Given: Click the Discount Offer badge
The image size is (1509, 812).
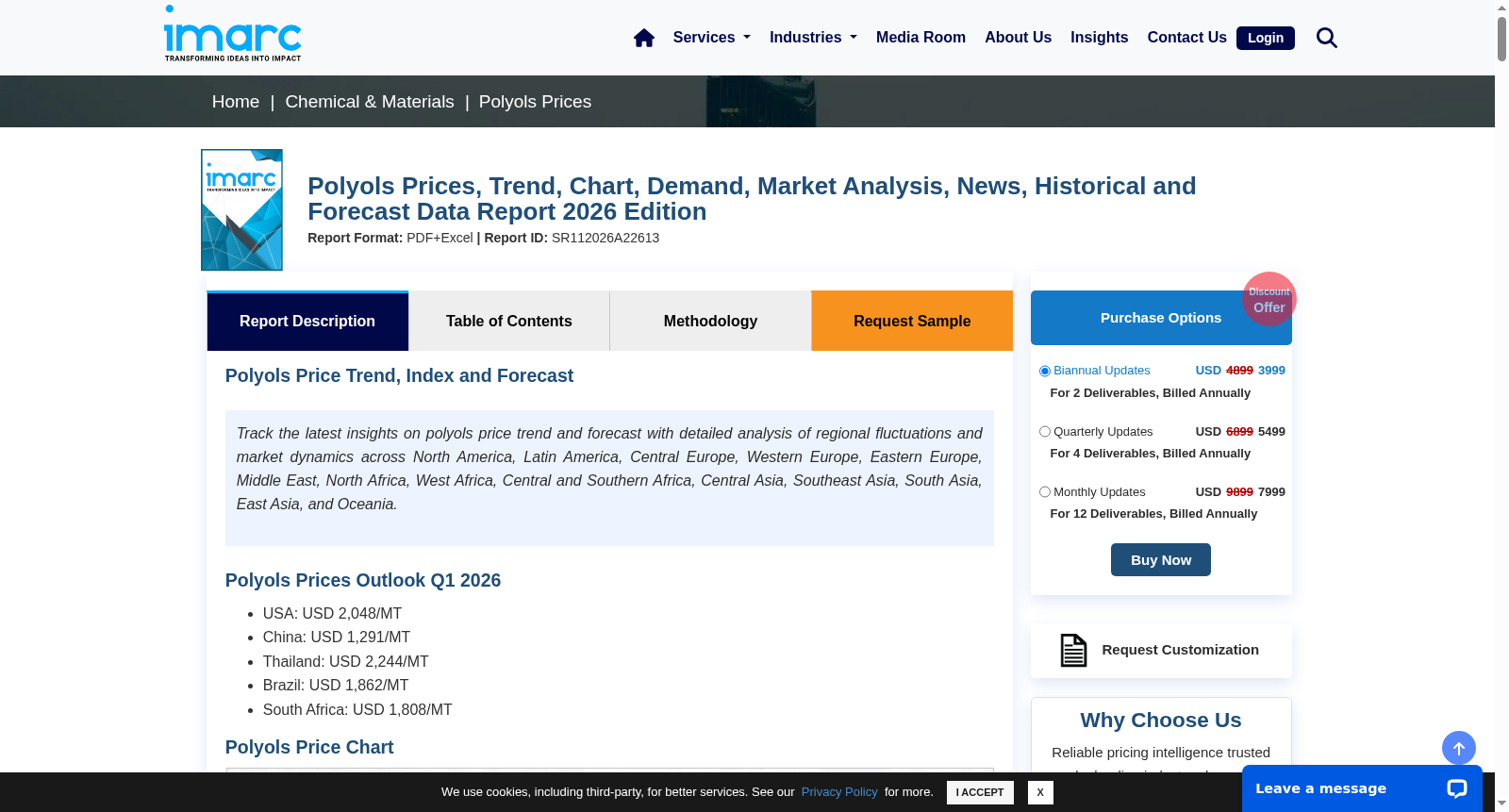Looking at the screenshot, I should point(1269,300).
